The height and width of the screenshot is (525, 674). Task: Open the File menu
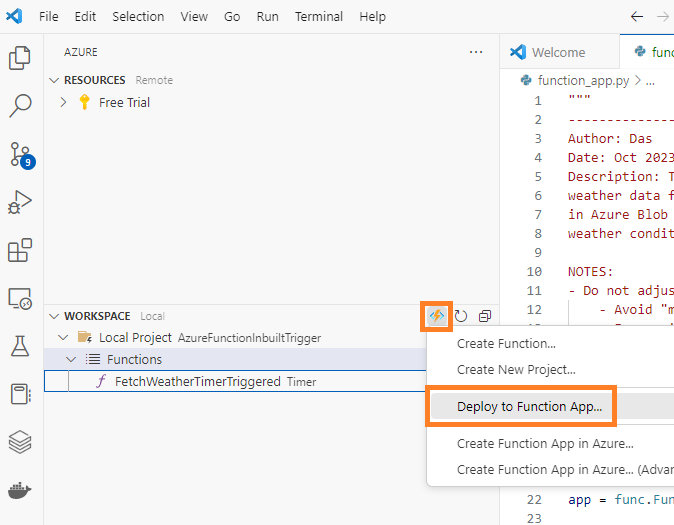(x=49, y=17)
